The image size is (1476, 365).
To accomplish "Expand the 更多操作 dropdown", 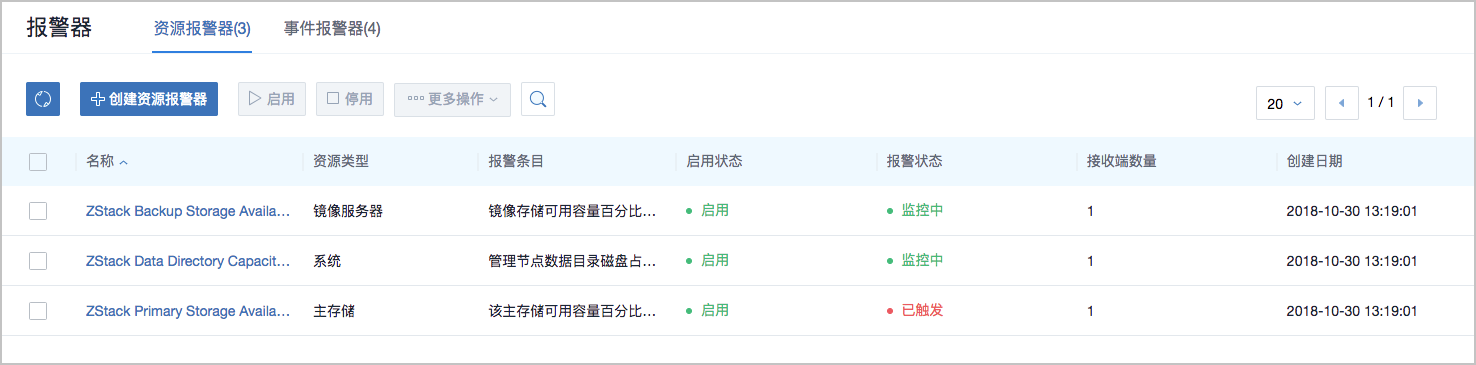I will (453, 99).
